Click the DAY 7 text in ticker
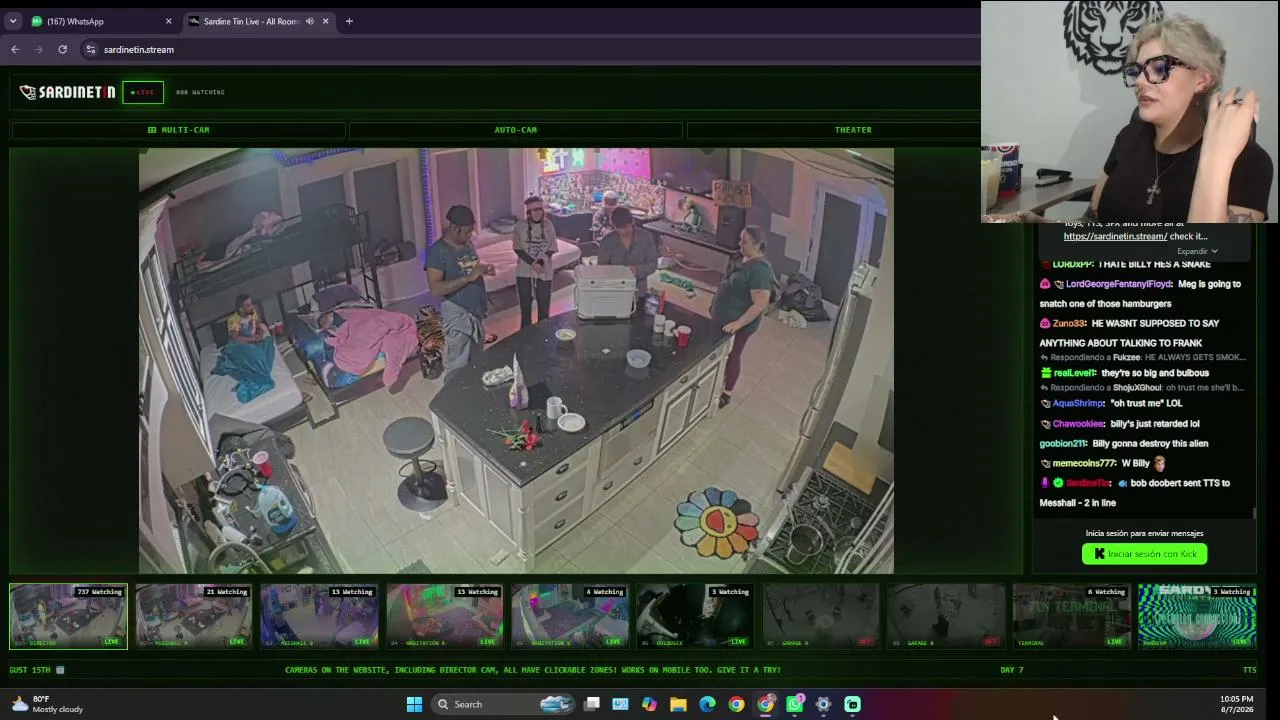 pyautogui.click(x=1012, y=670)
